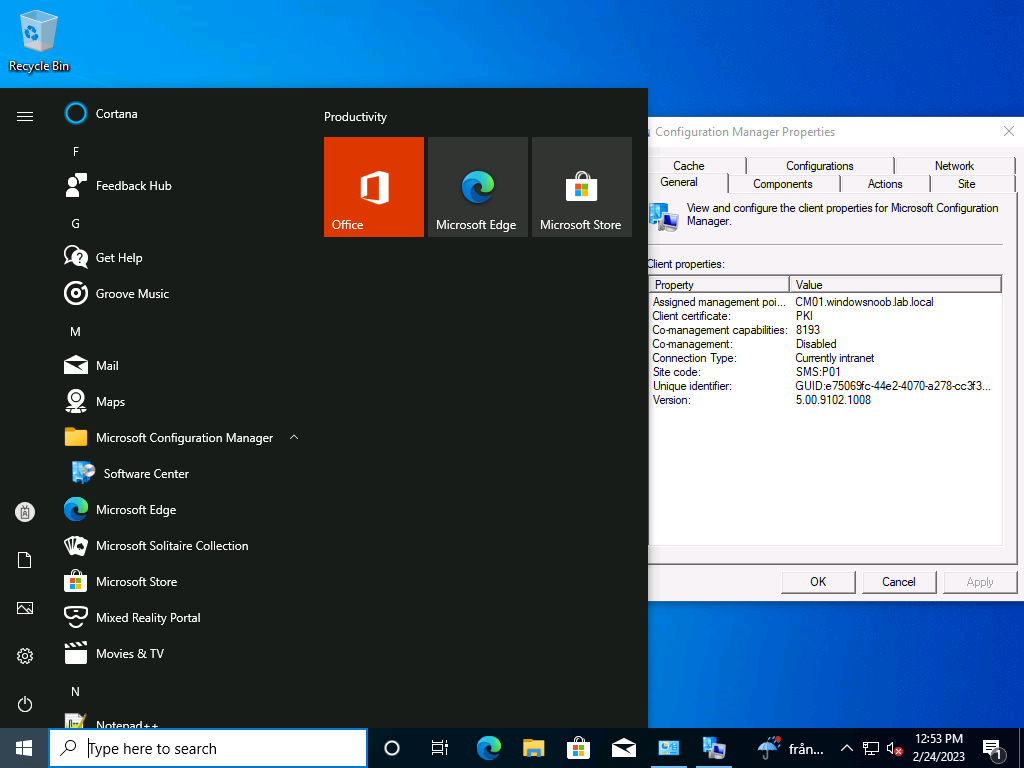Image resolution: width=1024 pixels, height=768 pixels.
Task: Launch Software Center
Action: point(180,473)
